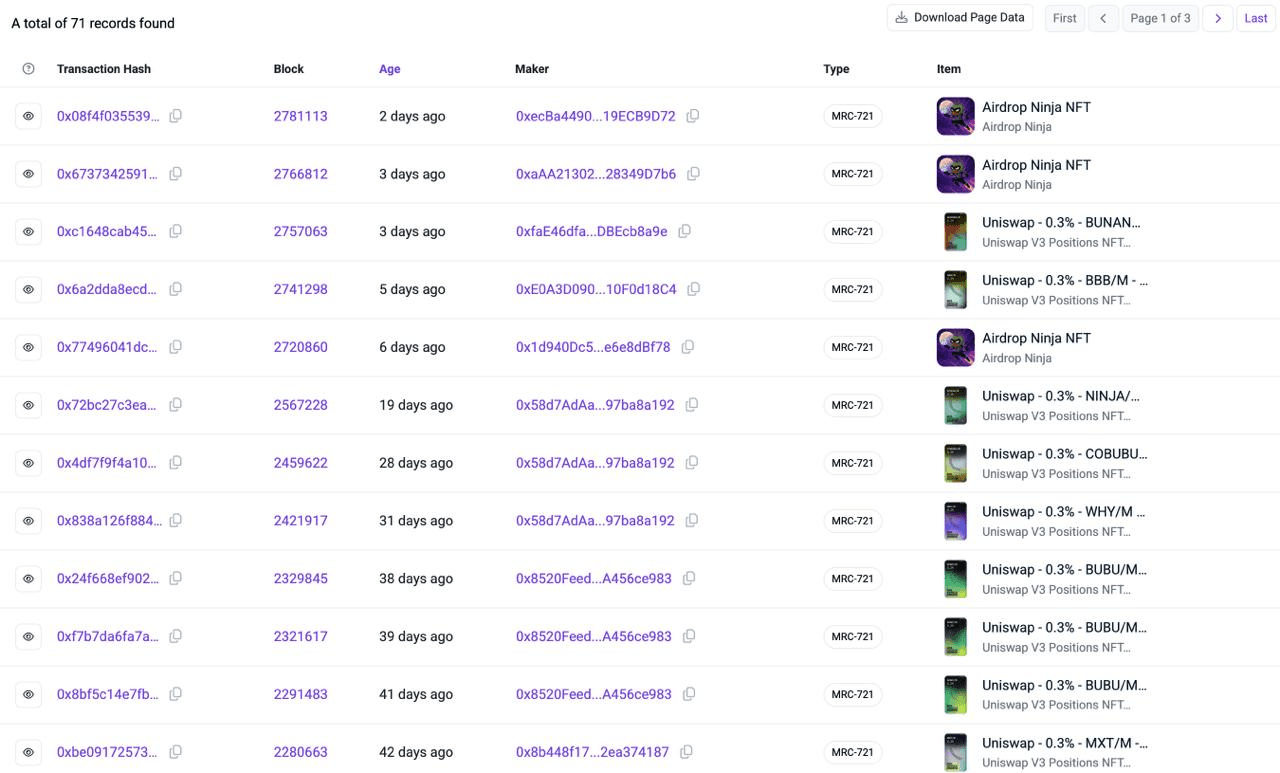Toggle Age column display format

pos(390,69)
